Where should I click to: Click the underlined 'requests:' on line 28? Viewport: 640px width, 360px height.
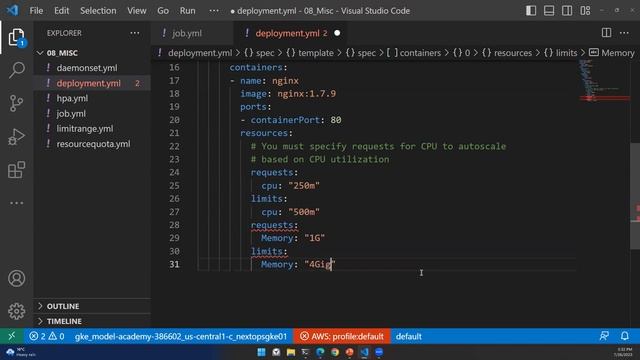click(x=274, y=225)
